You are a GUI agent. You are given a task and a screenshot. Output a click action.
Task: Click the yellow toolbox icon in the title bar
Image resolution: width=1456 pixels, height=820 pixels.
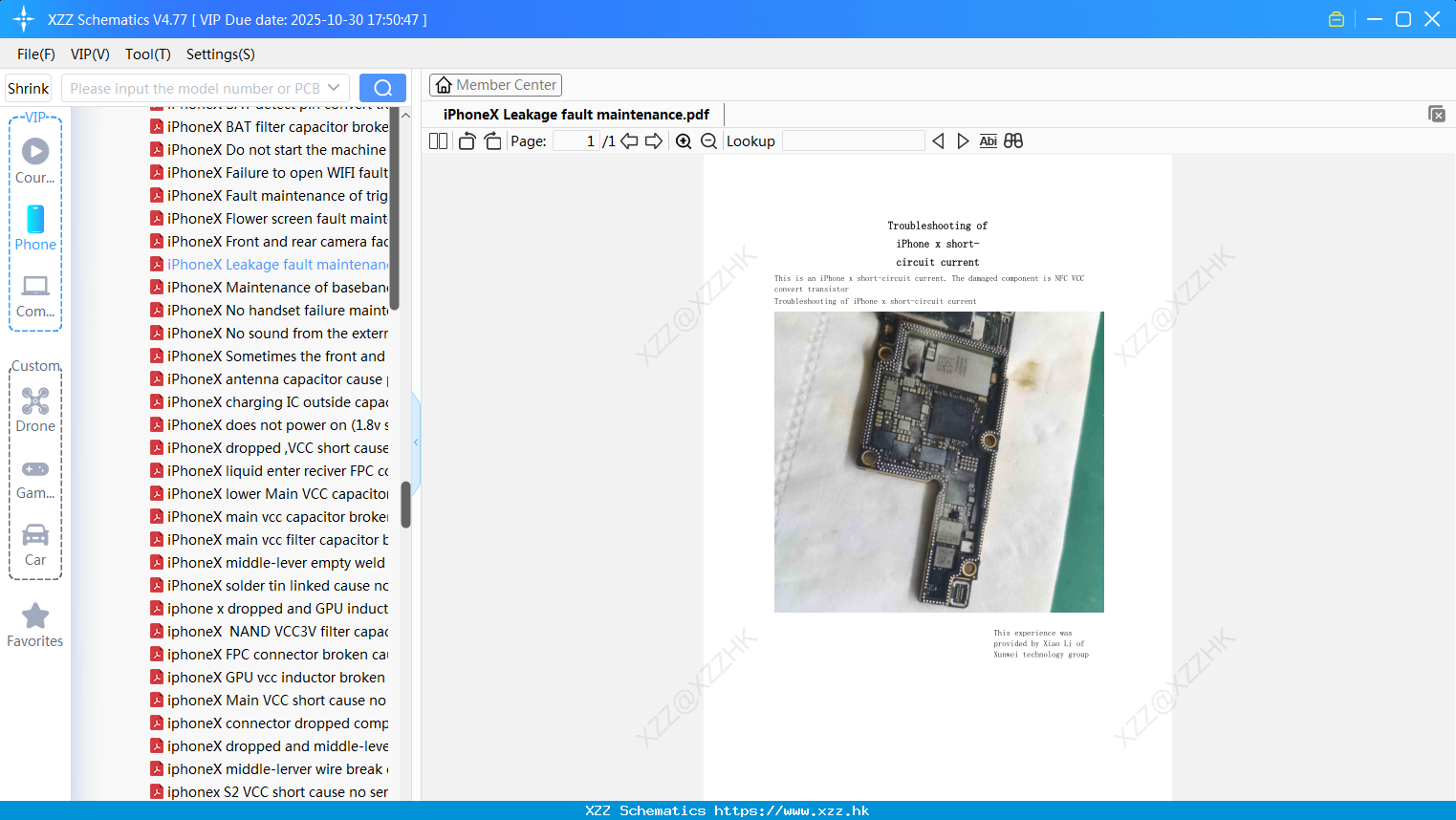[1336, 19]
